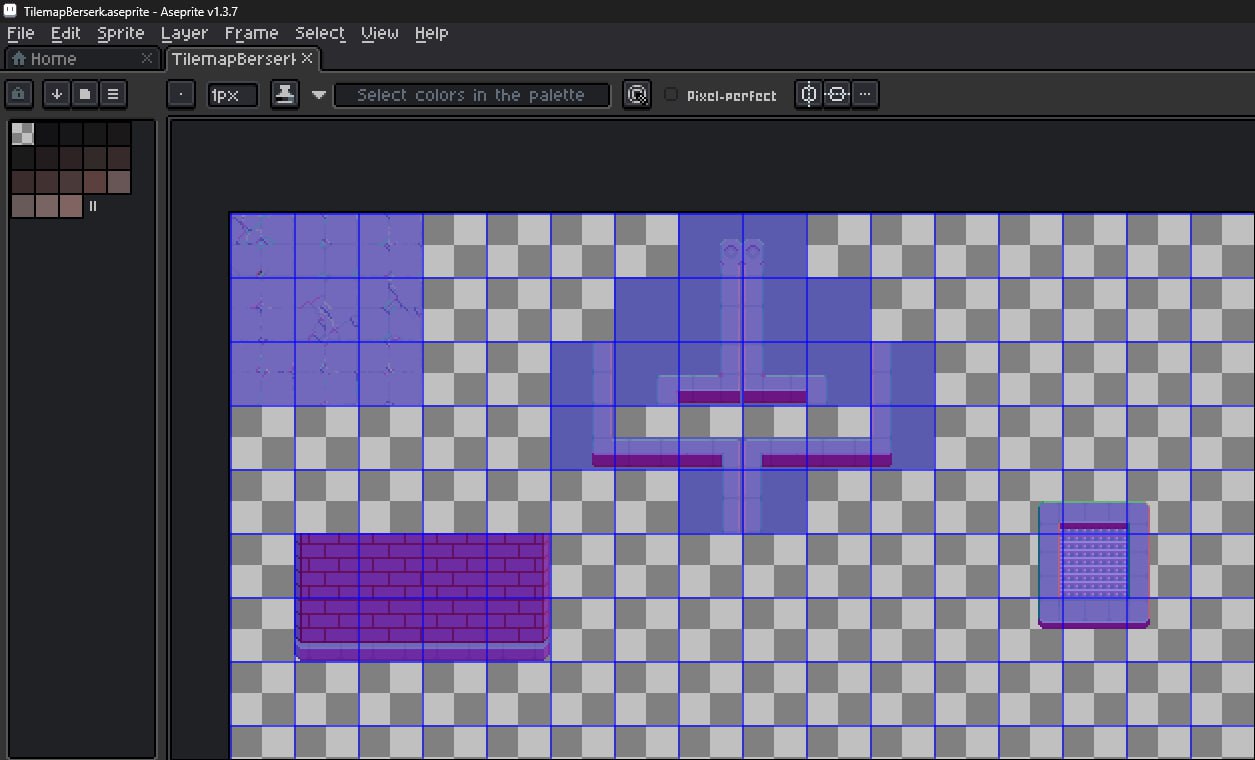Click the dynamics icon beside Pixel-perfect
The width and height of the screenshot is (1255, 760).
(x=636, y=95)
